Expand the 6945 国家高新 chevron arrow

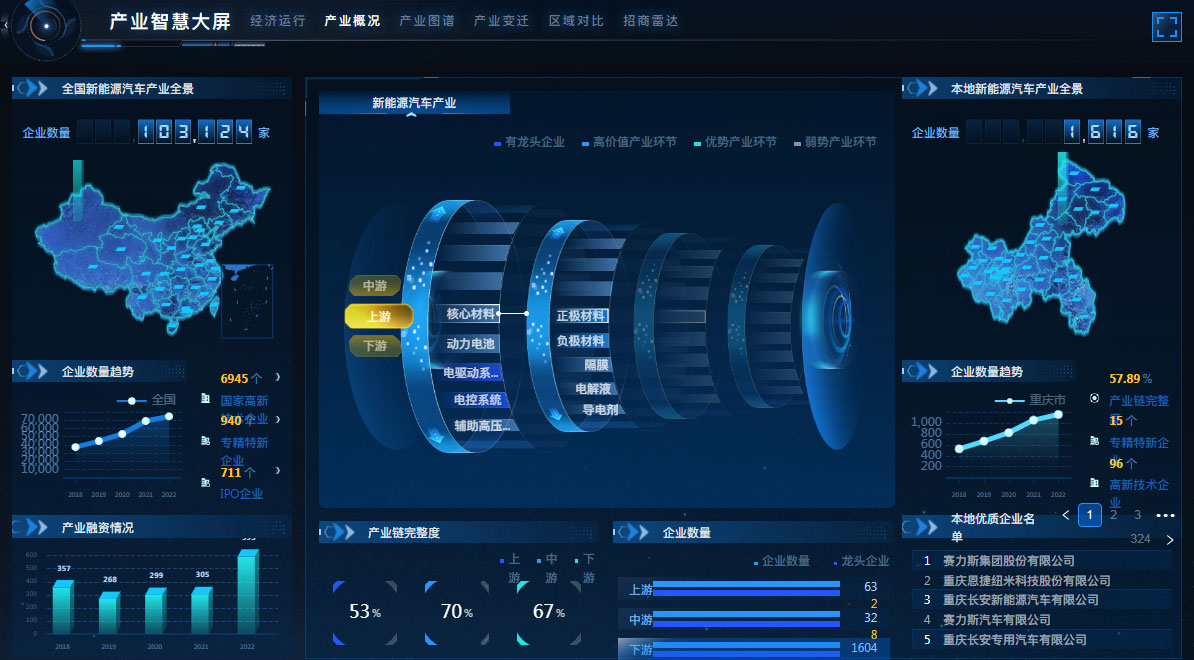click(277, 378)
